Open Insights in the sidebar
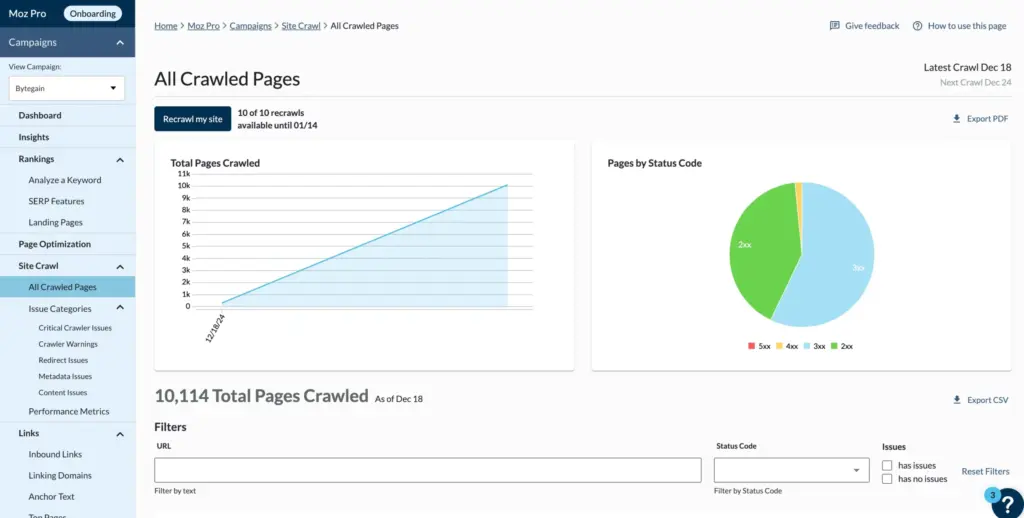The height and width of the screenshot is (518, 1024). (33, 137)
